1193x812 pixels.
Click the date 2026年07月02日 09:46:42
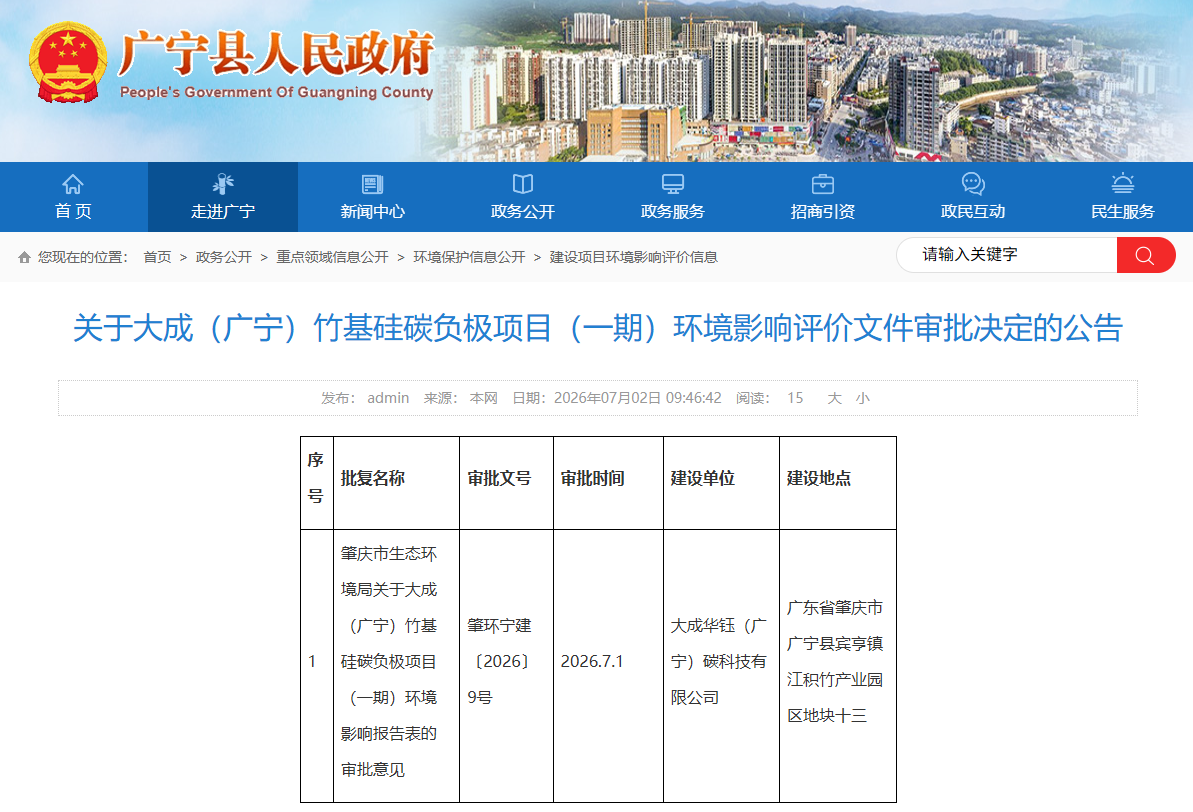point(638,398)
